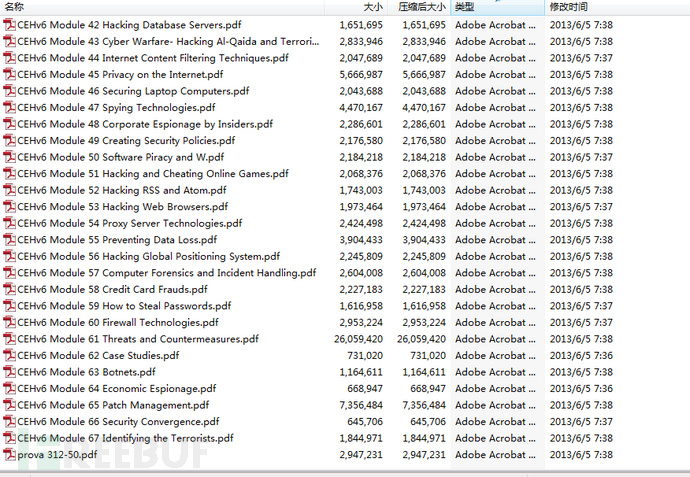Select Module 53 Hacking Web Browsers.pdf
Viewport: 690px width, 477px height.
[122, 207]
